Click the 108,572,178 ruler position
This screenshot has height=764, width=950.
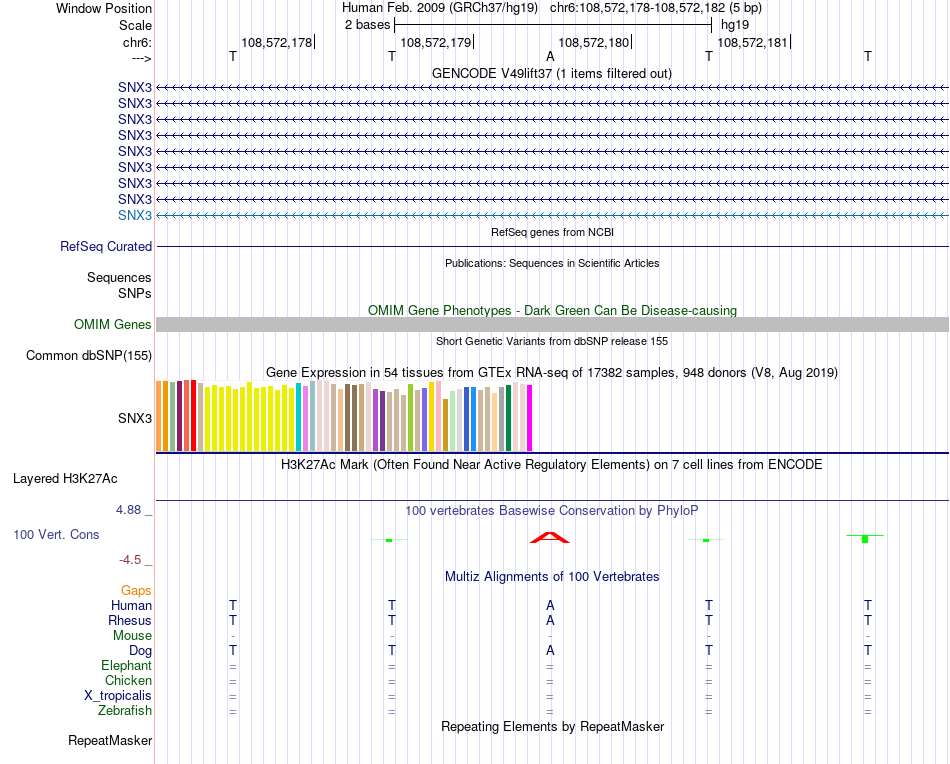(276, 42)
